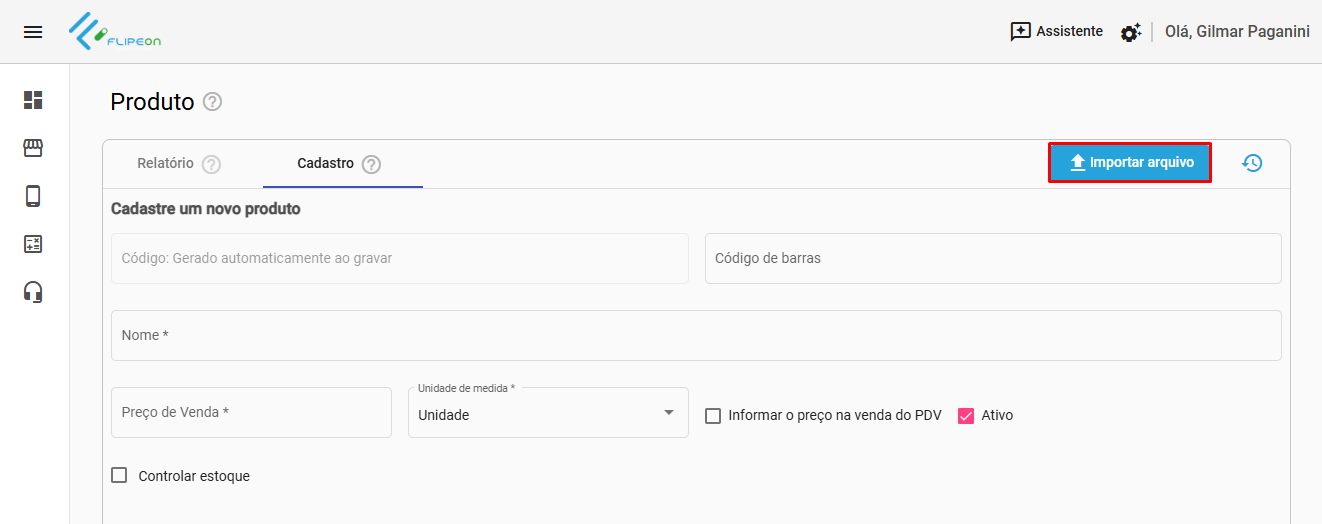
Task: Open the calculator icon in sidebar
Action: (x=33, y=244)
